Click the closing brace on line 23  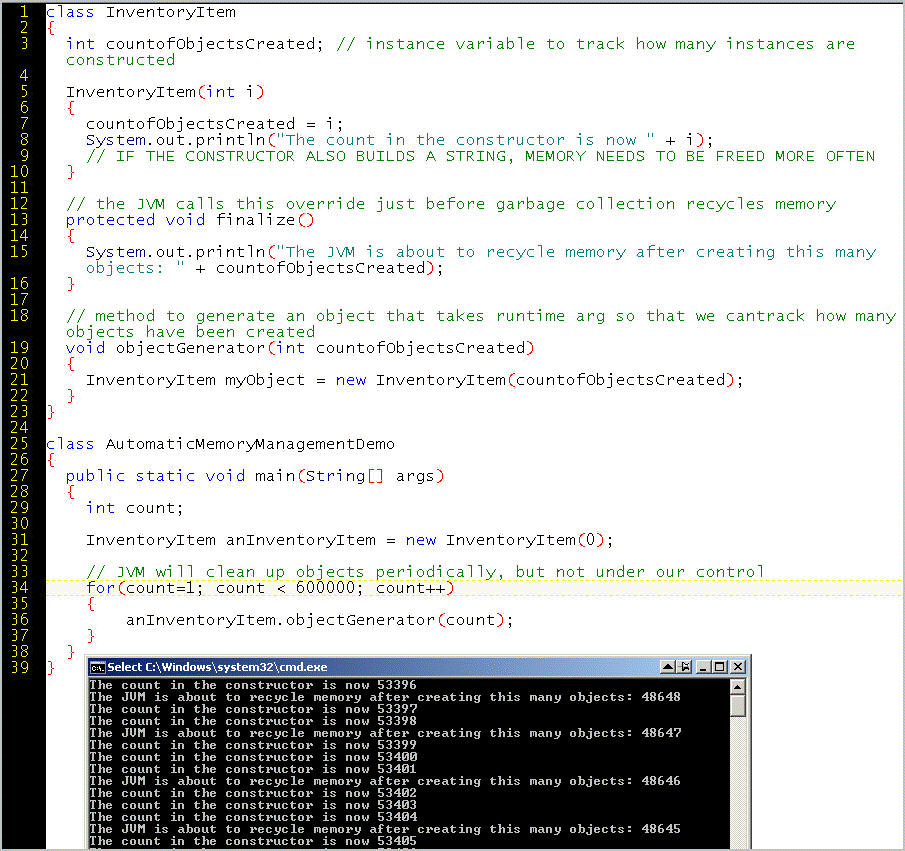point(51,412)
